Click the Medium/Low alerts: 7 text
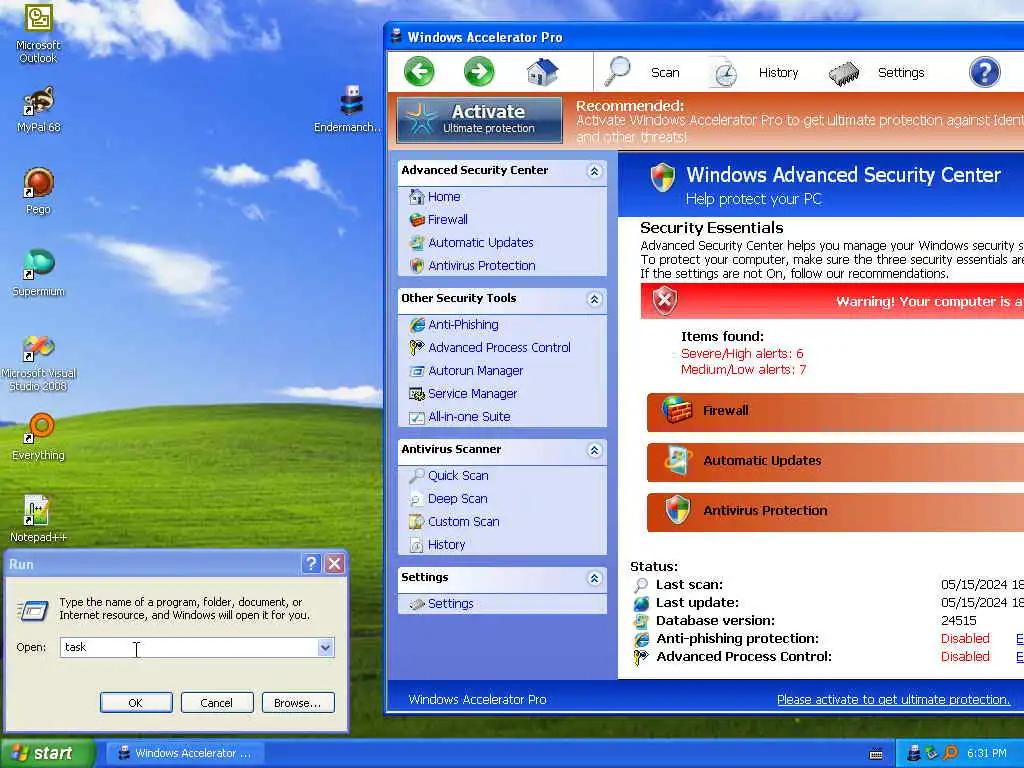The height and width of the screenshot is (768, 1024). [743, 370]
